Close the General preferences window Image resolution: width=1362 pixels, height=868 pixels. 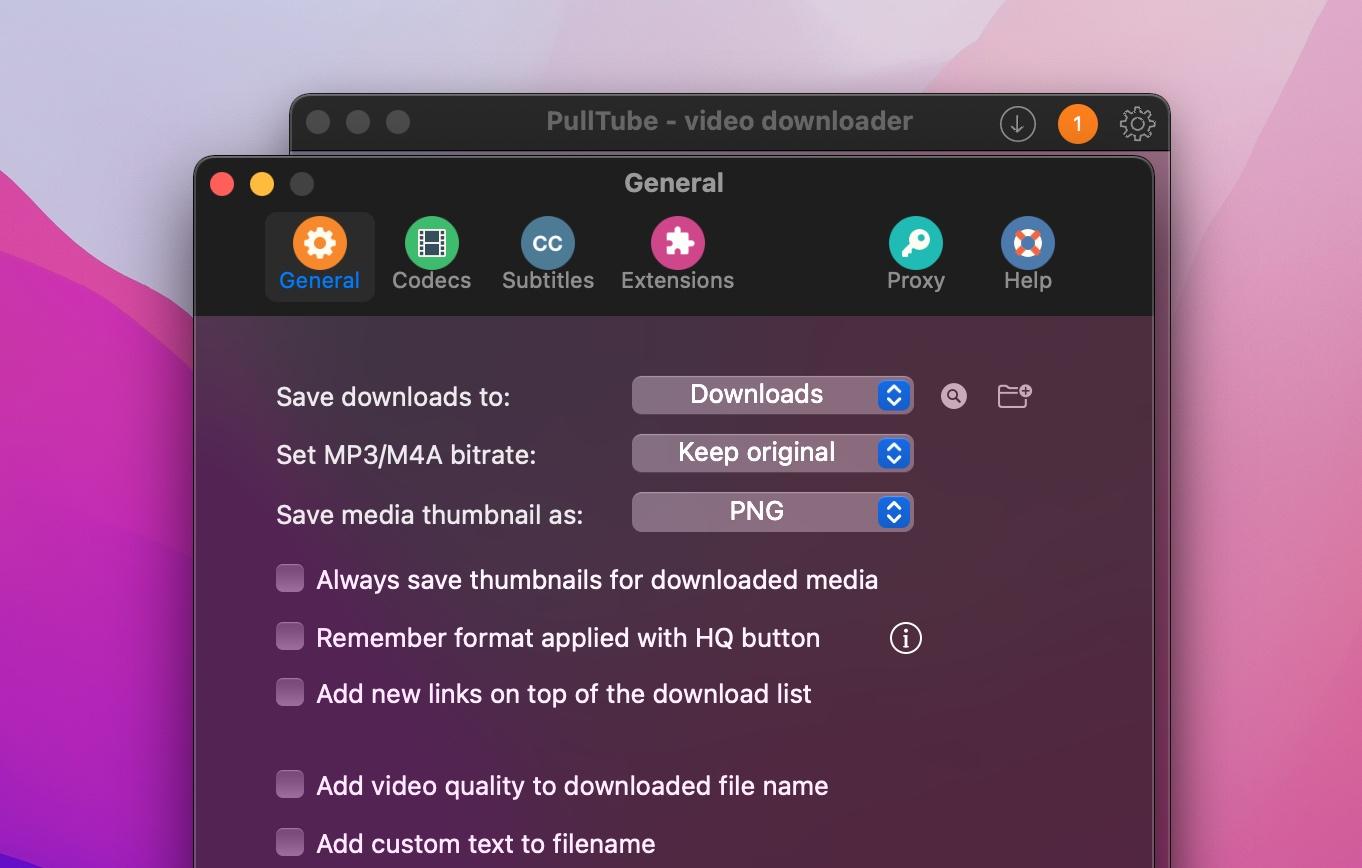(x=222, y=184)
